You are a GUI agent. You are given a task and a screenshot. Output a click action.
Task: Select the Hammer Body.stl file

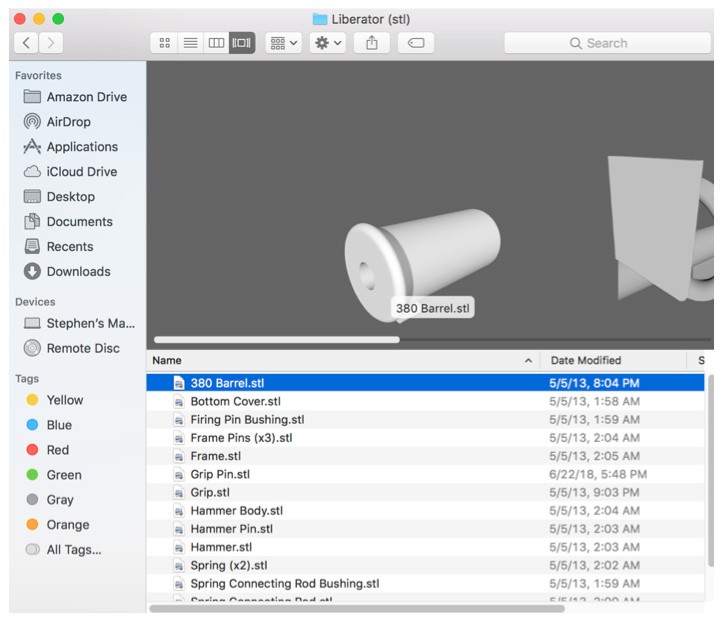(x=425, y=510)
